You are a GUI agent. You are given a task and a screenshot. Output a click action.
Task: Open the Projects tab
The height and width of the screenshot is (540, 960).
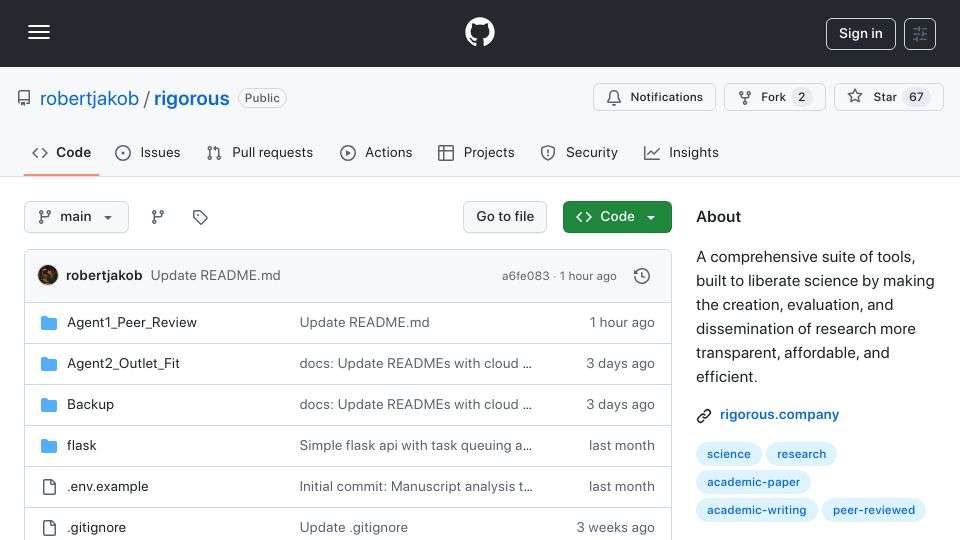point(476,152)
